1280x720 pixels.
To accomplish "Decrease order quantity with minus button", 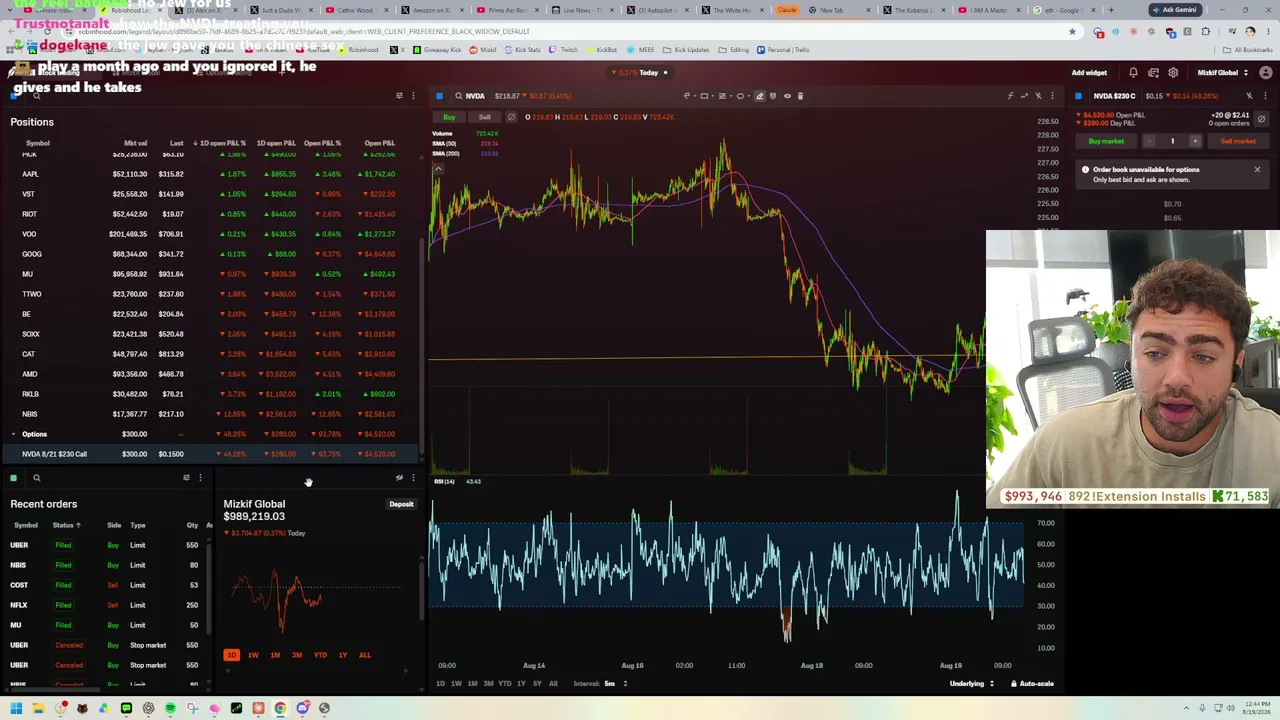I will pos(1149,141).
